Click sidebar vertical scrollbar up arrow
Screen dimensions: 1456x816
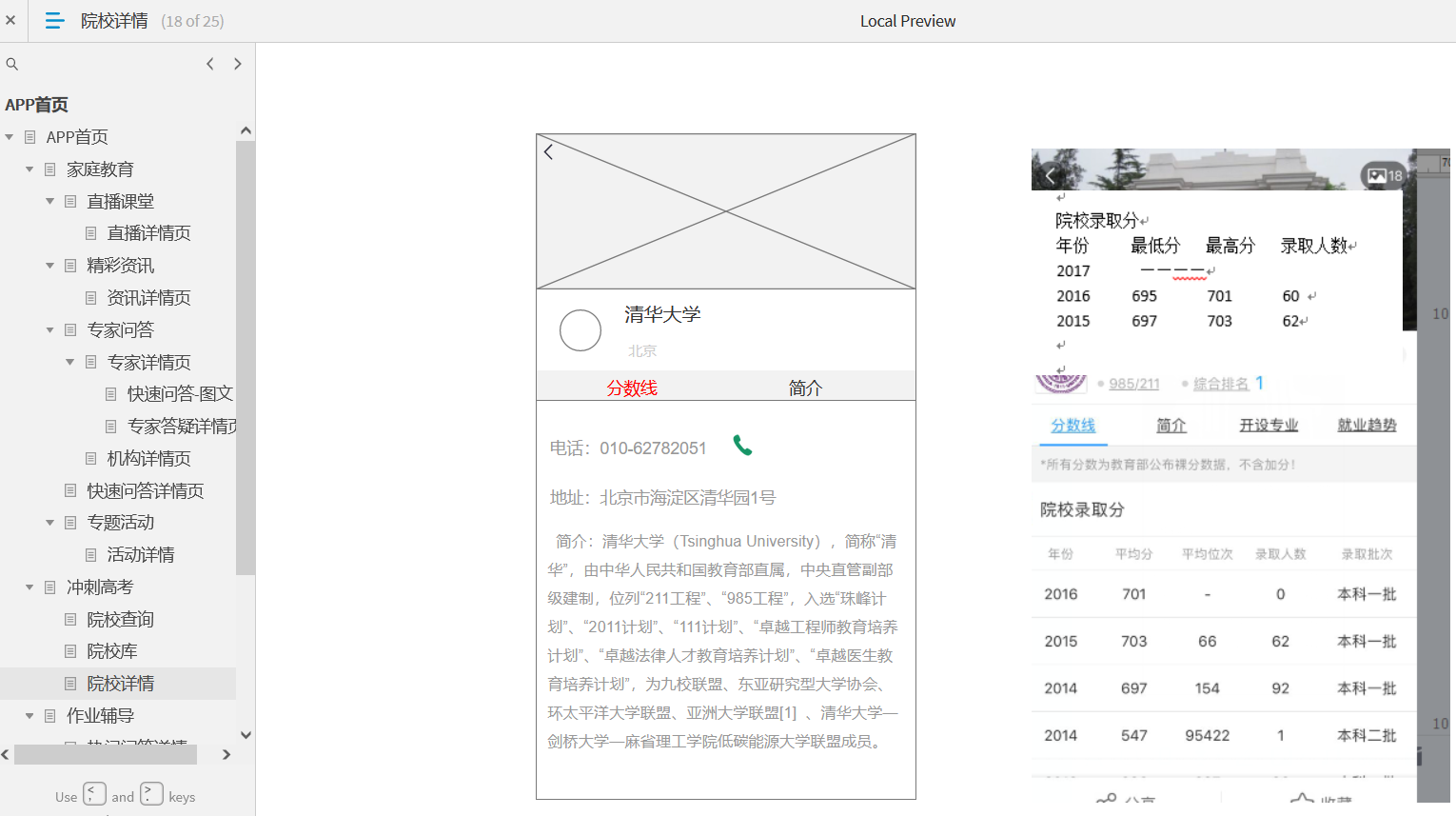pos(246,130)
